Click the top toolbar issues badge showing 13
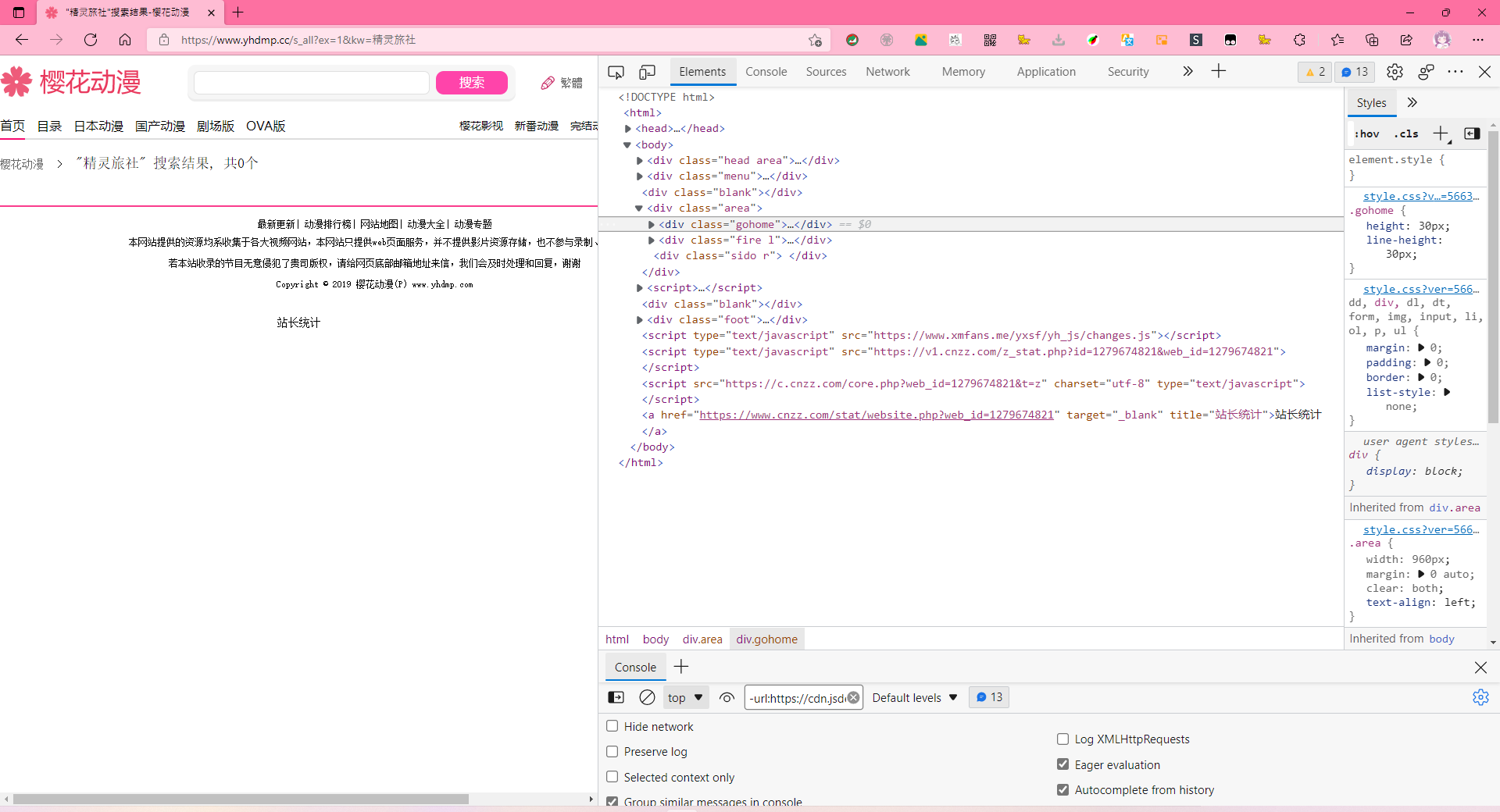Image resolution: width=1500 pixels, height=812 pixels. click(1355, 72)
